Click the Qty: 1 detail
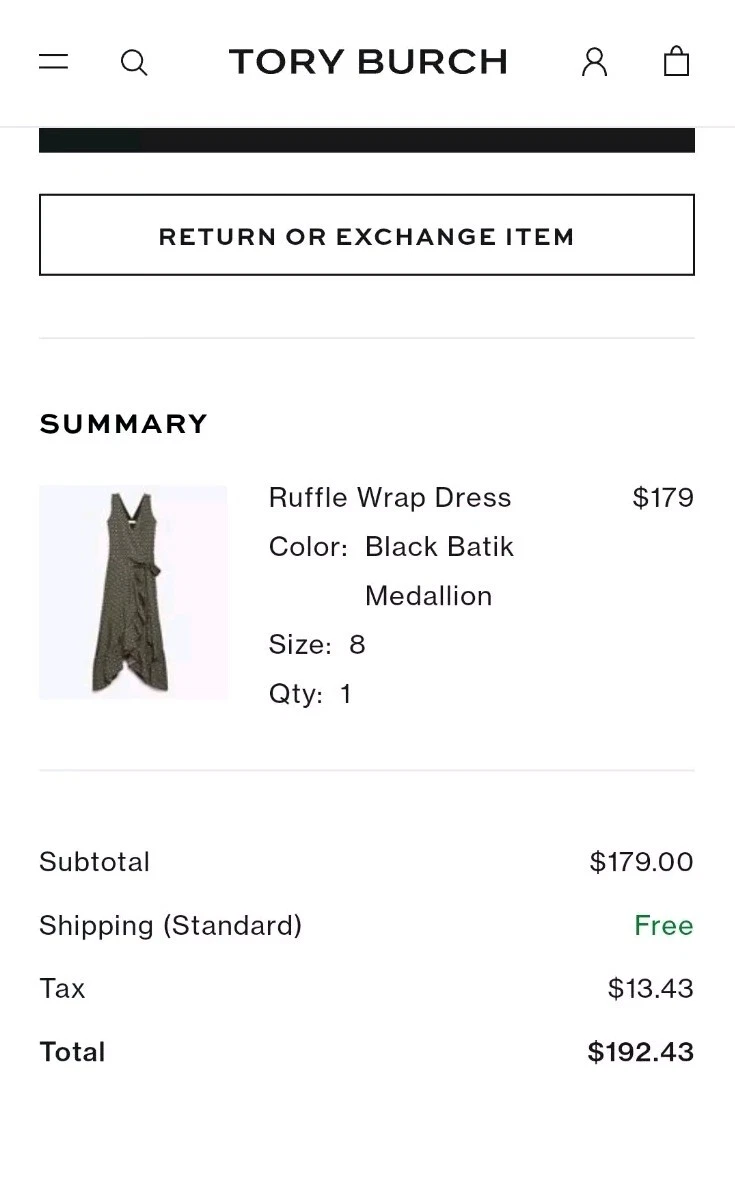This screenshot has width=735, height=1189. [310, 694]
